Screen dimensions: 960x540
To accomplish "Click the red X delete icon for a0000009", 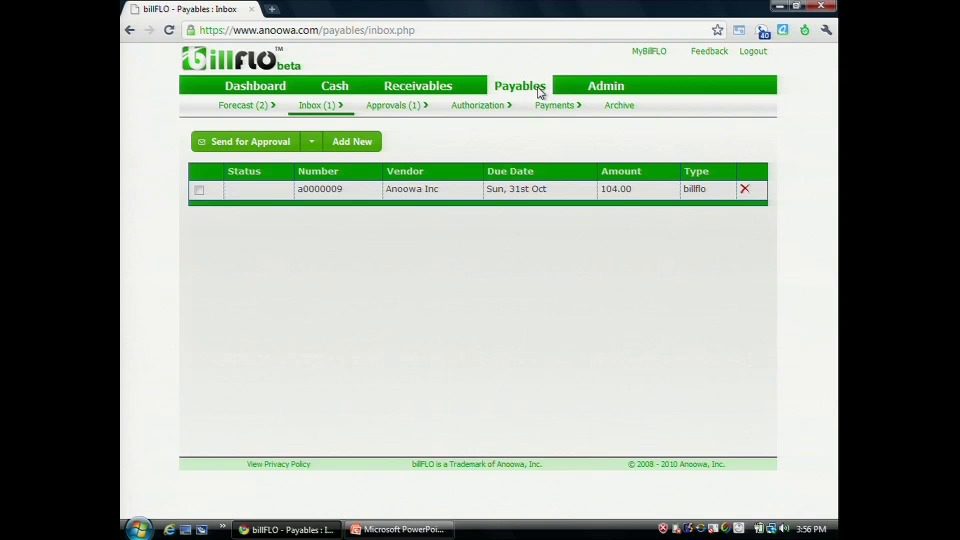I will 744,189.
